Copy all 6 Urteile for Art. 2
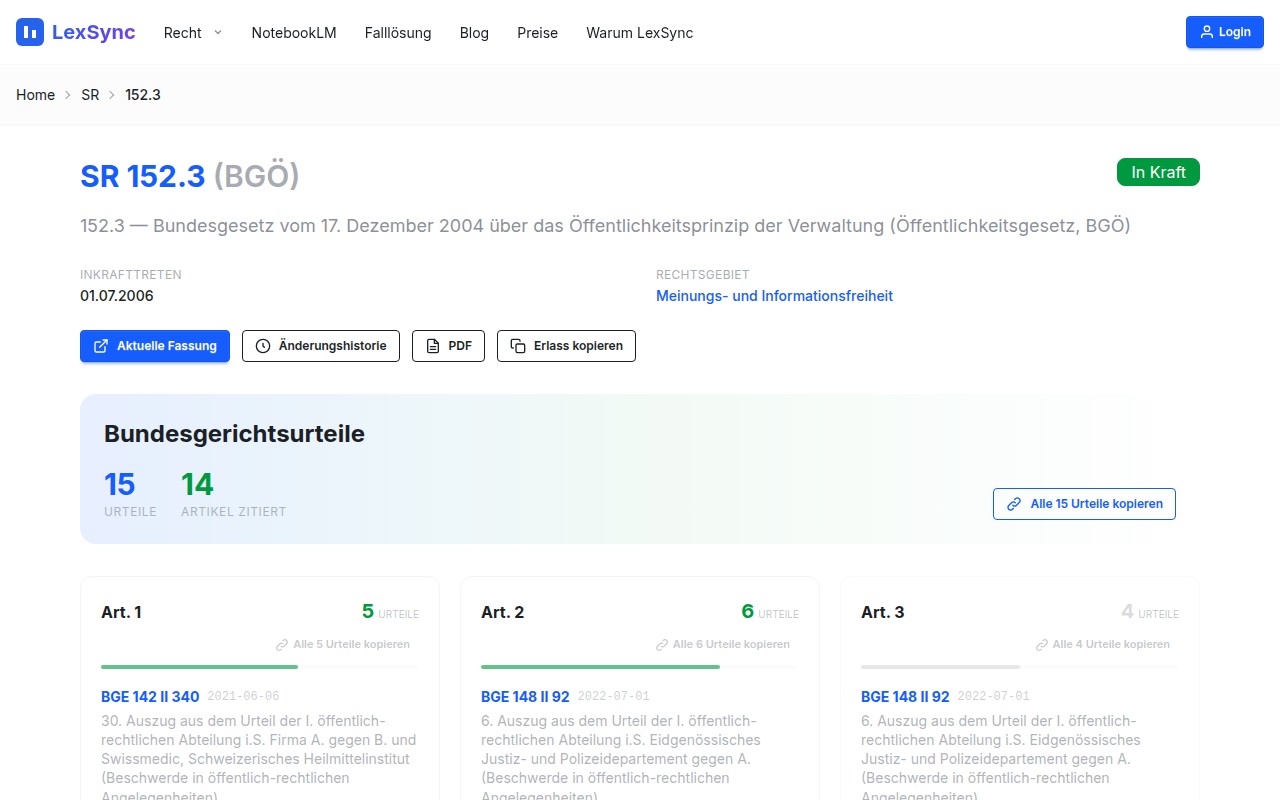This screenshot has height=800, width=1280. coord(723,645)
